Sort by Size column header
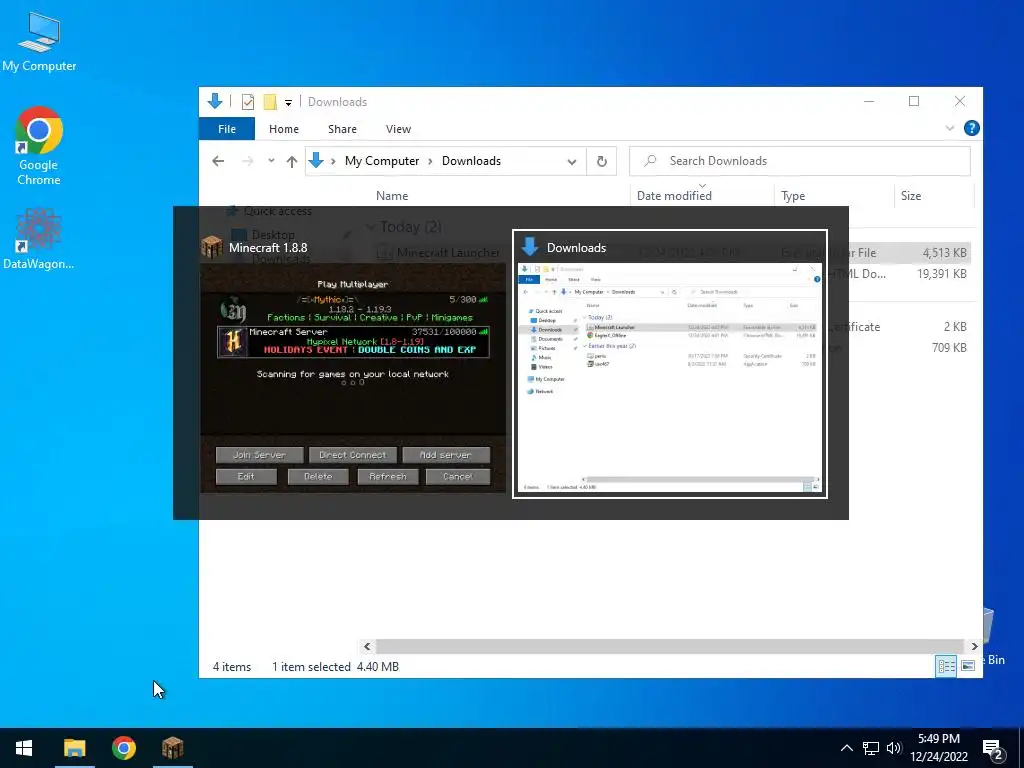Viewport: 1024px width, 768px height. click(x=911, y=195)
